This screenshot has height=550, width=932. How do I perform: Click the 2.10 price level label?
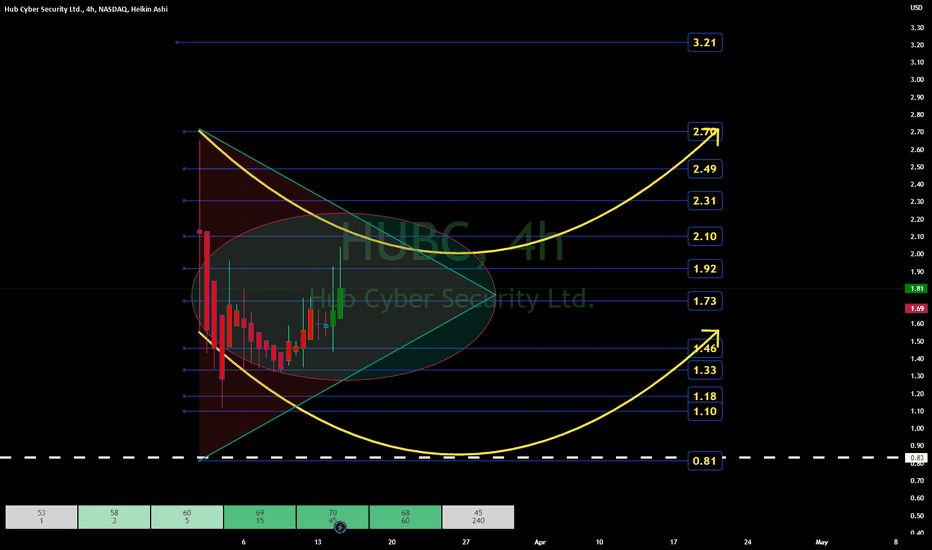click(705, 237)
